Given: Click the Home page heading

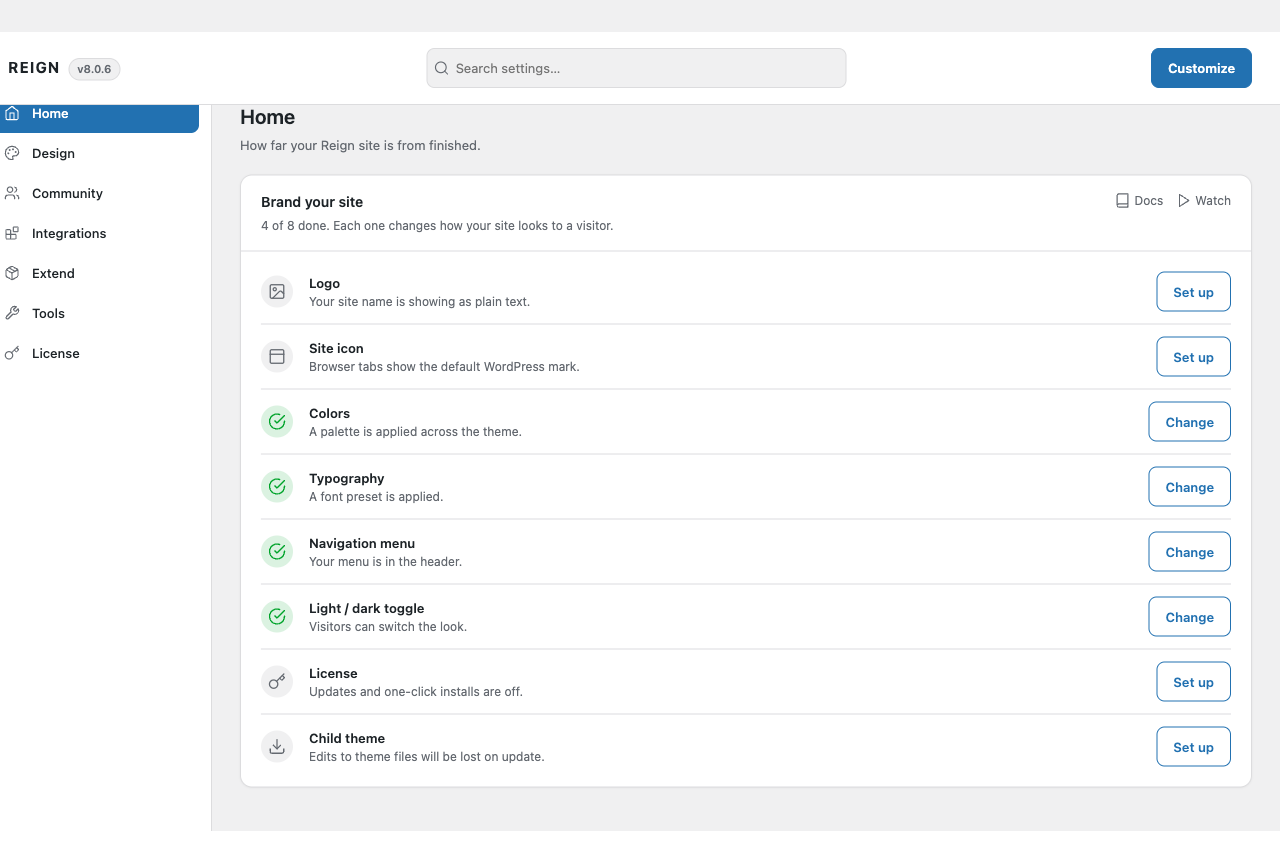Looking at the screenshot, I should click(x=267, y=117).
